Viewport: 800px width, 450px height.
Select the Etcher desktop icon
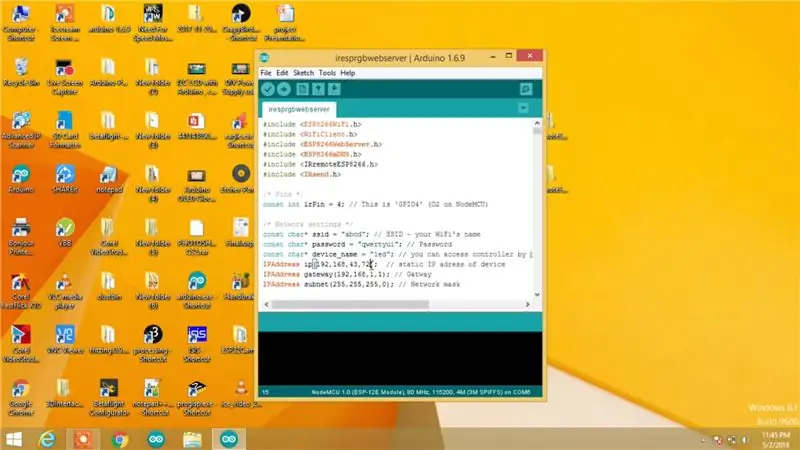coord(240,180)
